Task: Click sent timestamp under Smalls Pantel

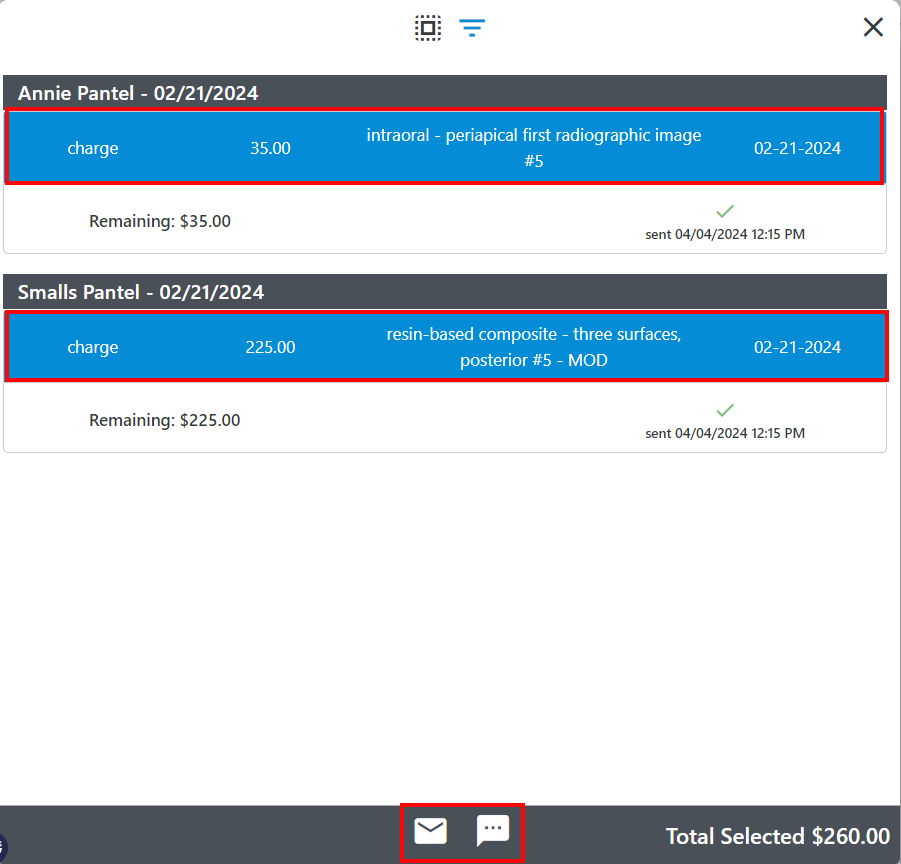Action: click(x=725, y=434)
